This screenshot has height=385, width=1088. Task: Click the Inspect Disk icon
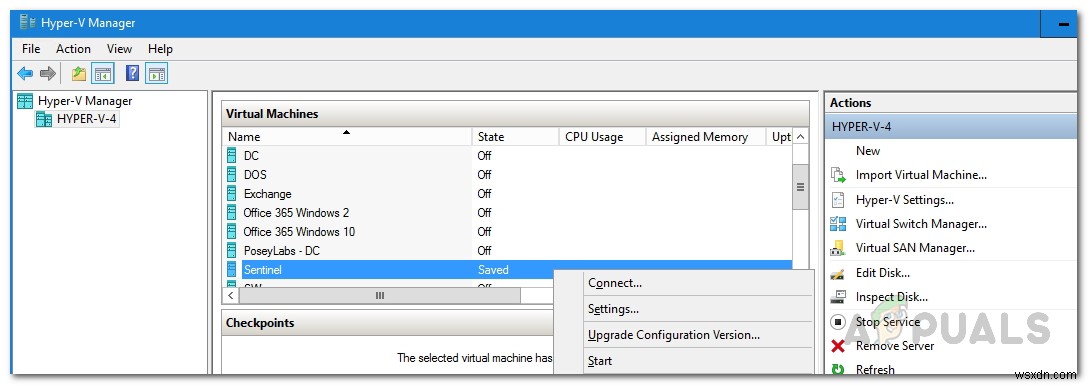838,297
